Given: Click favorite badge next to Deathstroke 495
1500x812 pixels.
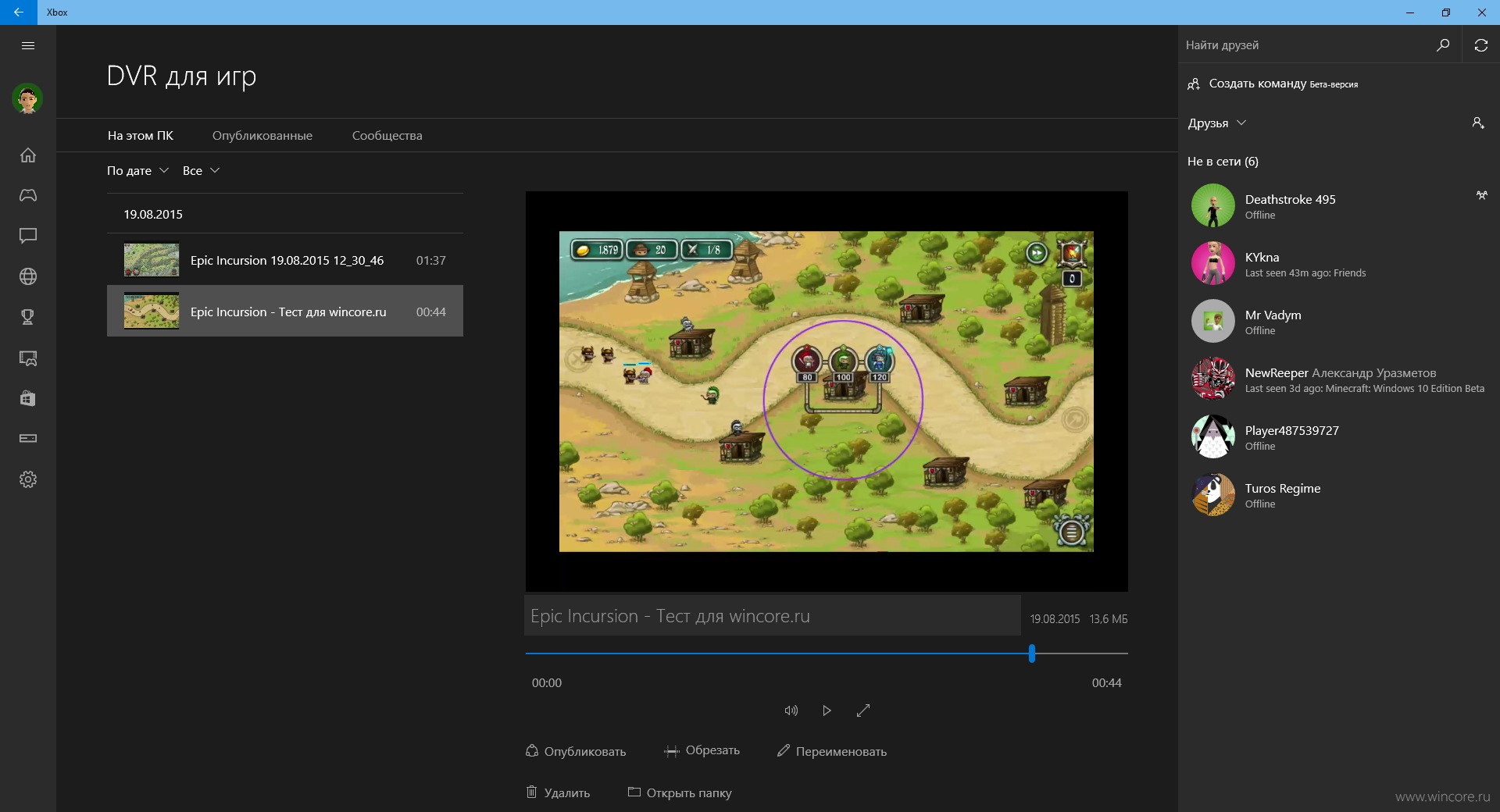Looking at the screenshot, I should click(1481, 195).
